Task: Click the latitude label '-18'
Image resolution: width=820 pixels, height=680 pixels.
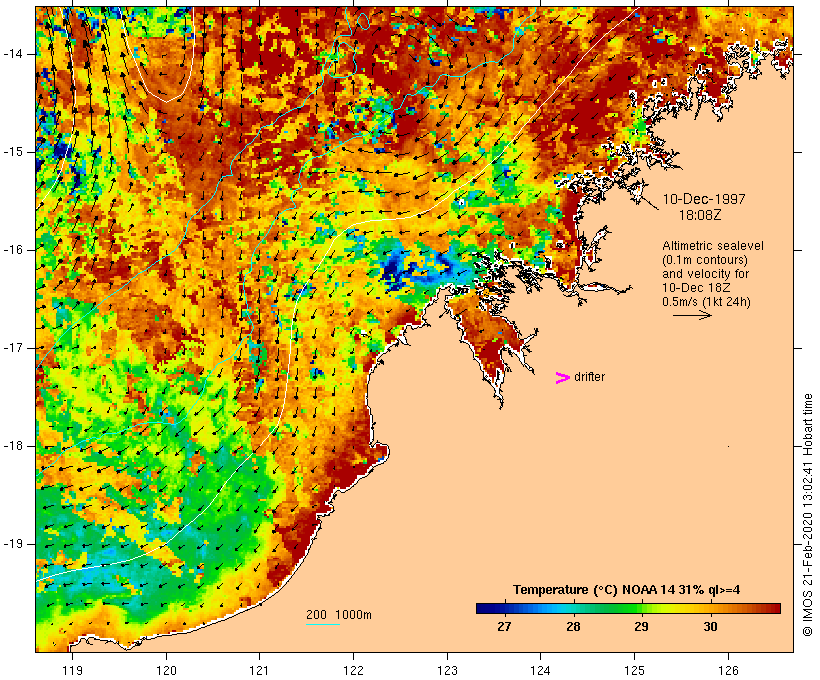Action: [x=13, y=446]
